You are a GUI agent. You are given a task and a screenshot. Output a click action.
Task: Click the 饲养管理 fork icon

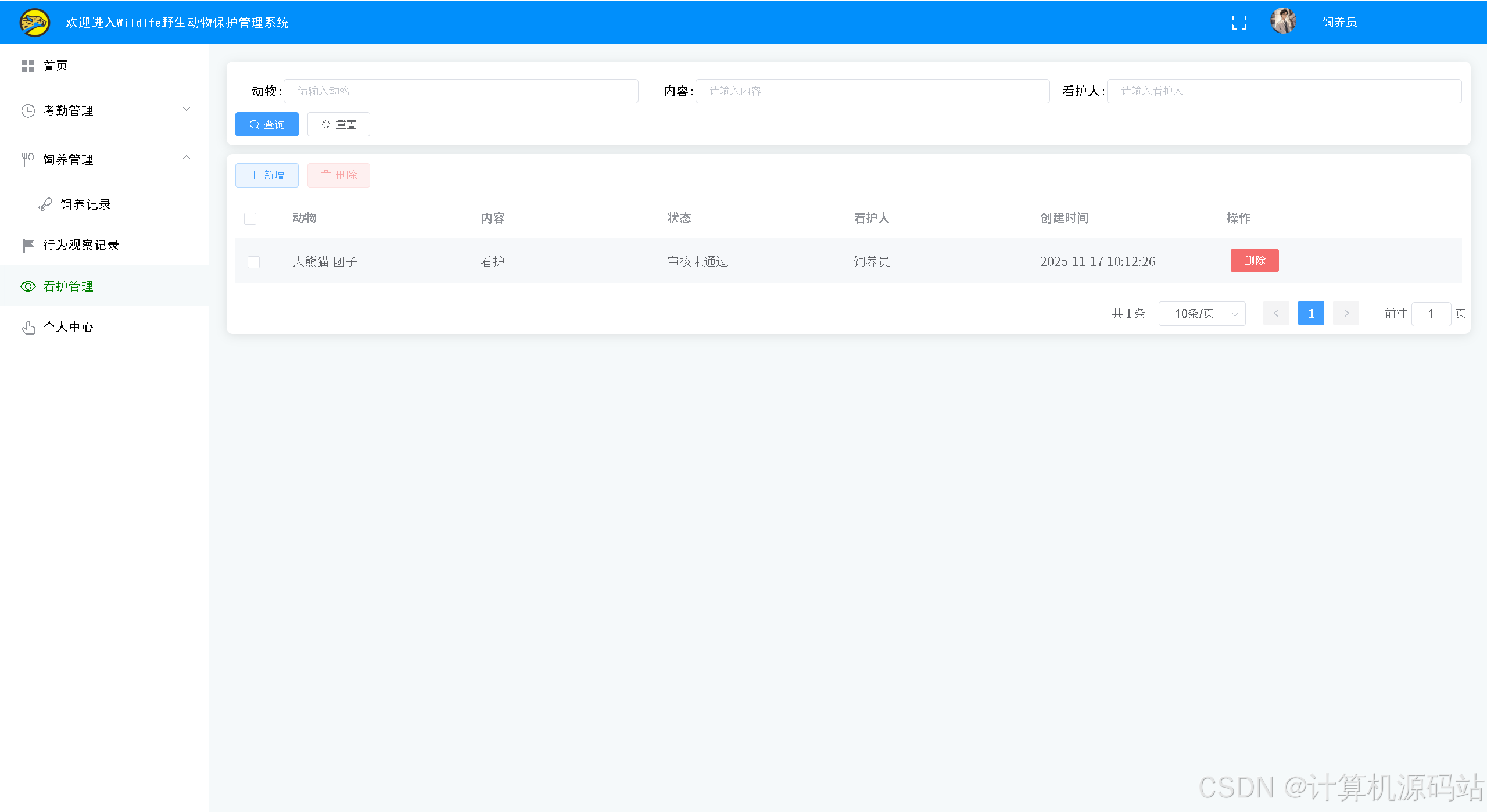(28, 160)
